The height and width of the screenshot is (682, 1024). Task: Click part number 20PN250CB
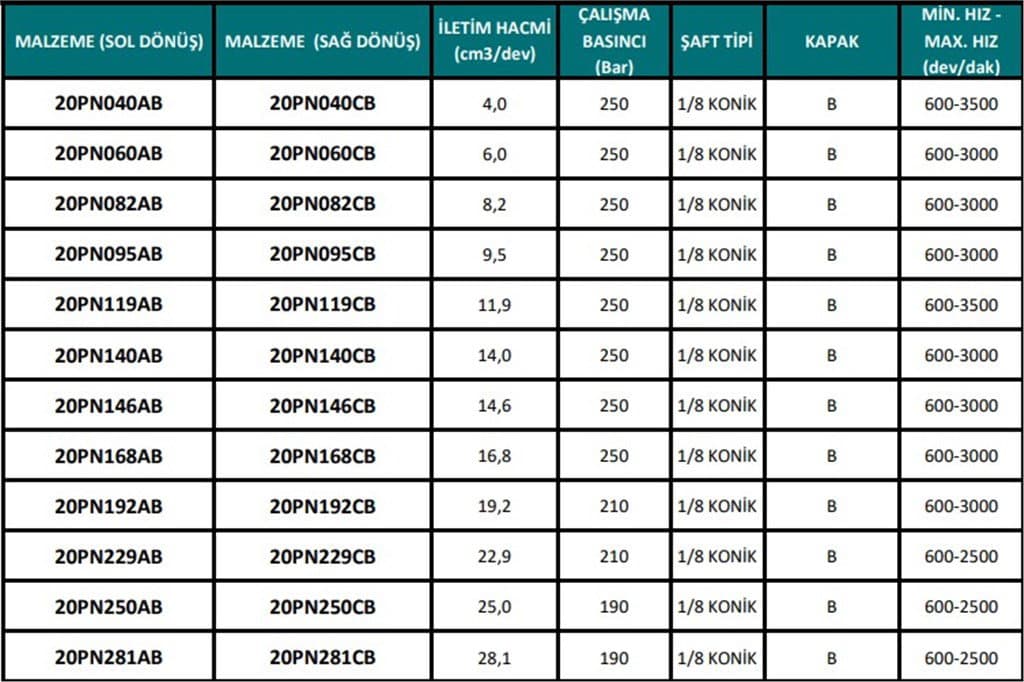click(x=322, y=607)
